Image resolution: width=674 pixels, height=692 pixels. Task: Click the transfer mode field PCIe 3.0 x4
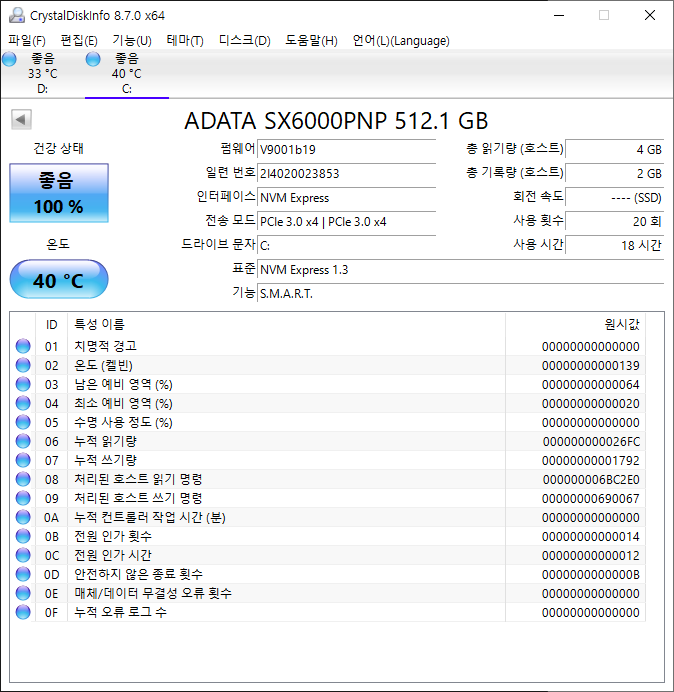point(346,221)
